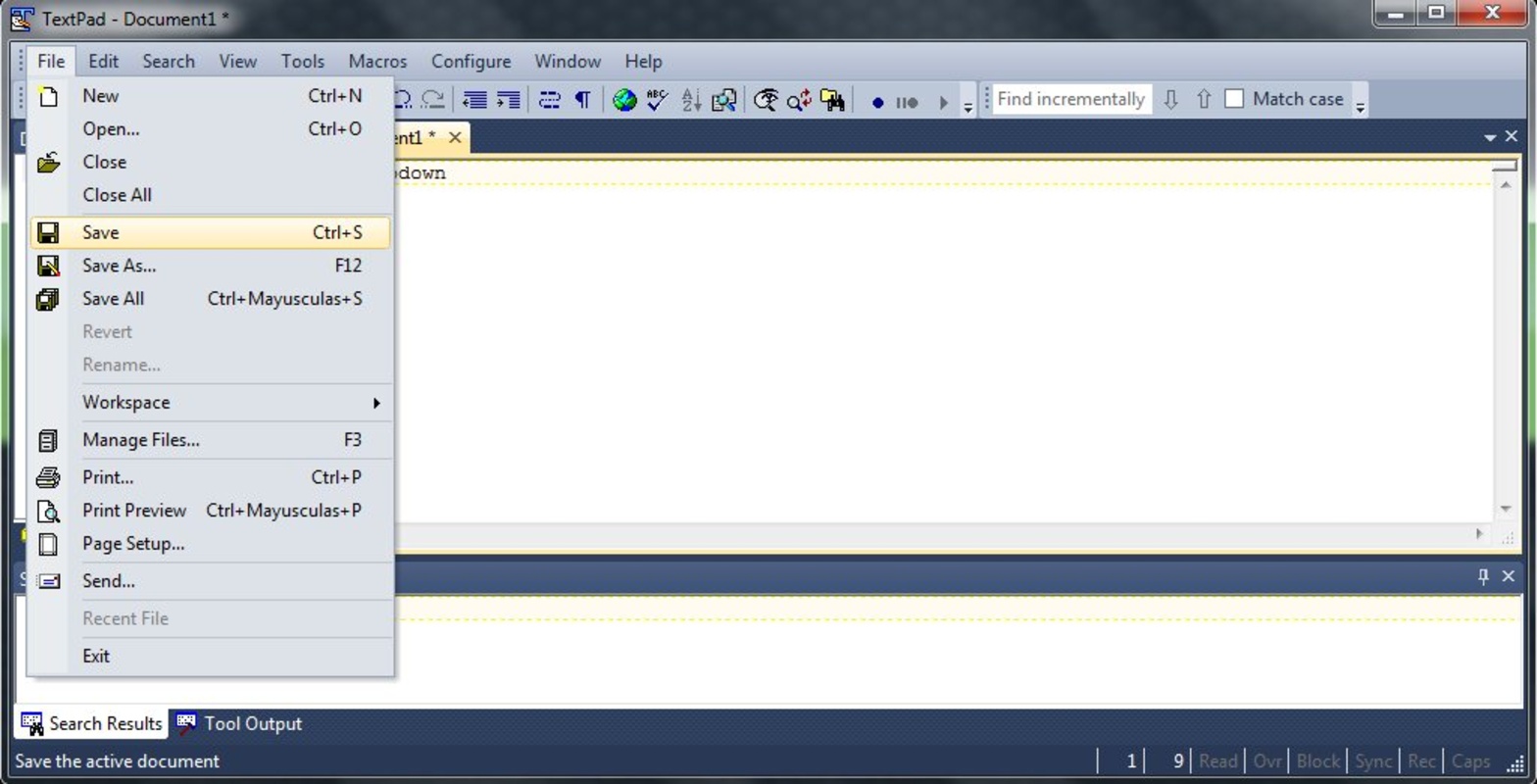The height and width of the screenshot is (784, 1537).
Task: Click the Replace icon
Action: pos(799,99)
